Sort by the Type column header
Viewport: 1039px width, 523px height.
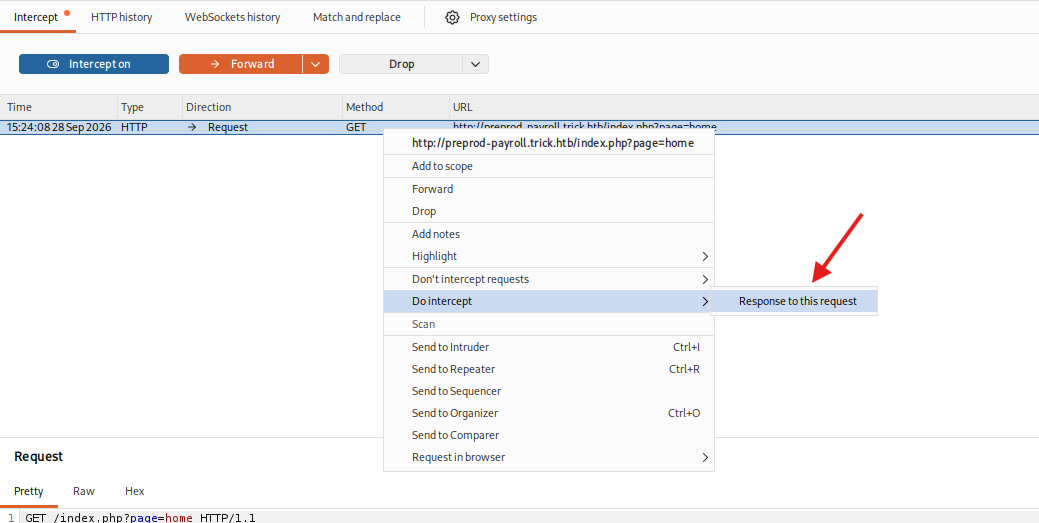click(150, 107)
